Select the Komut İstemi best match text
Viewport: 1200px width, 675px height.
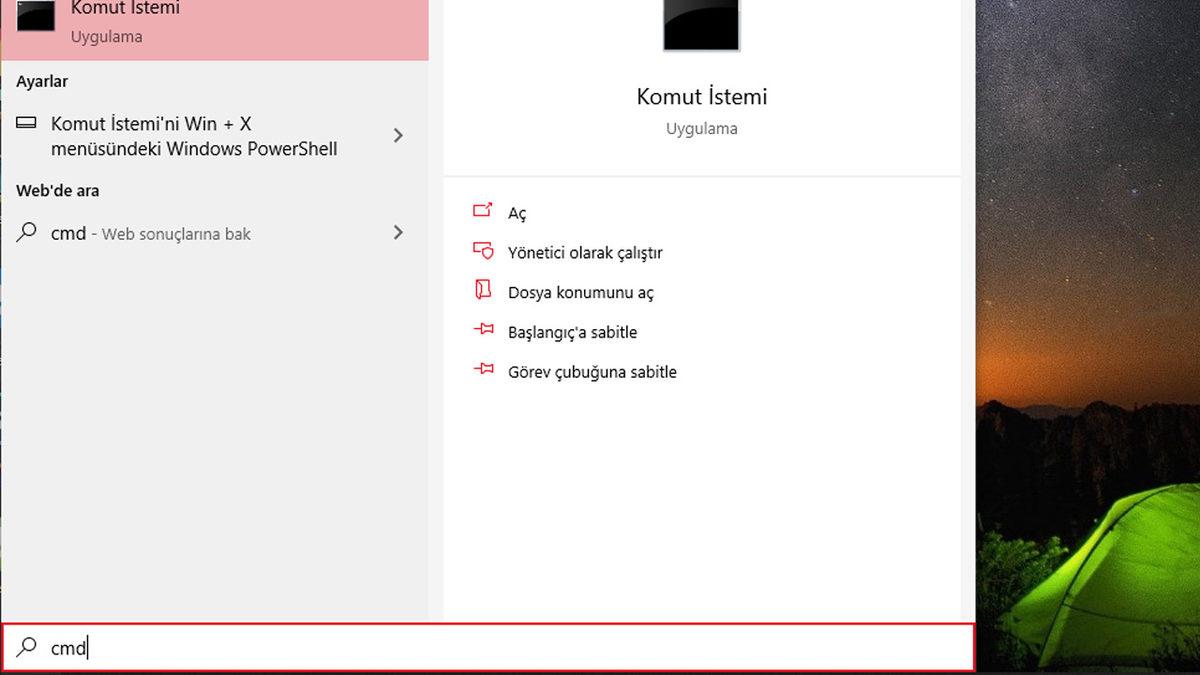[x=125, y=9]
